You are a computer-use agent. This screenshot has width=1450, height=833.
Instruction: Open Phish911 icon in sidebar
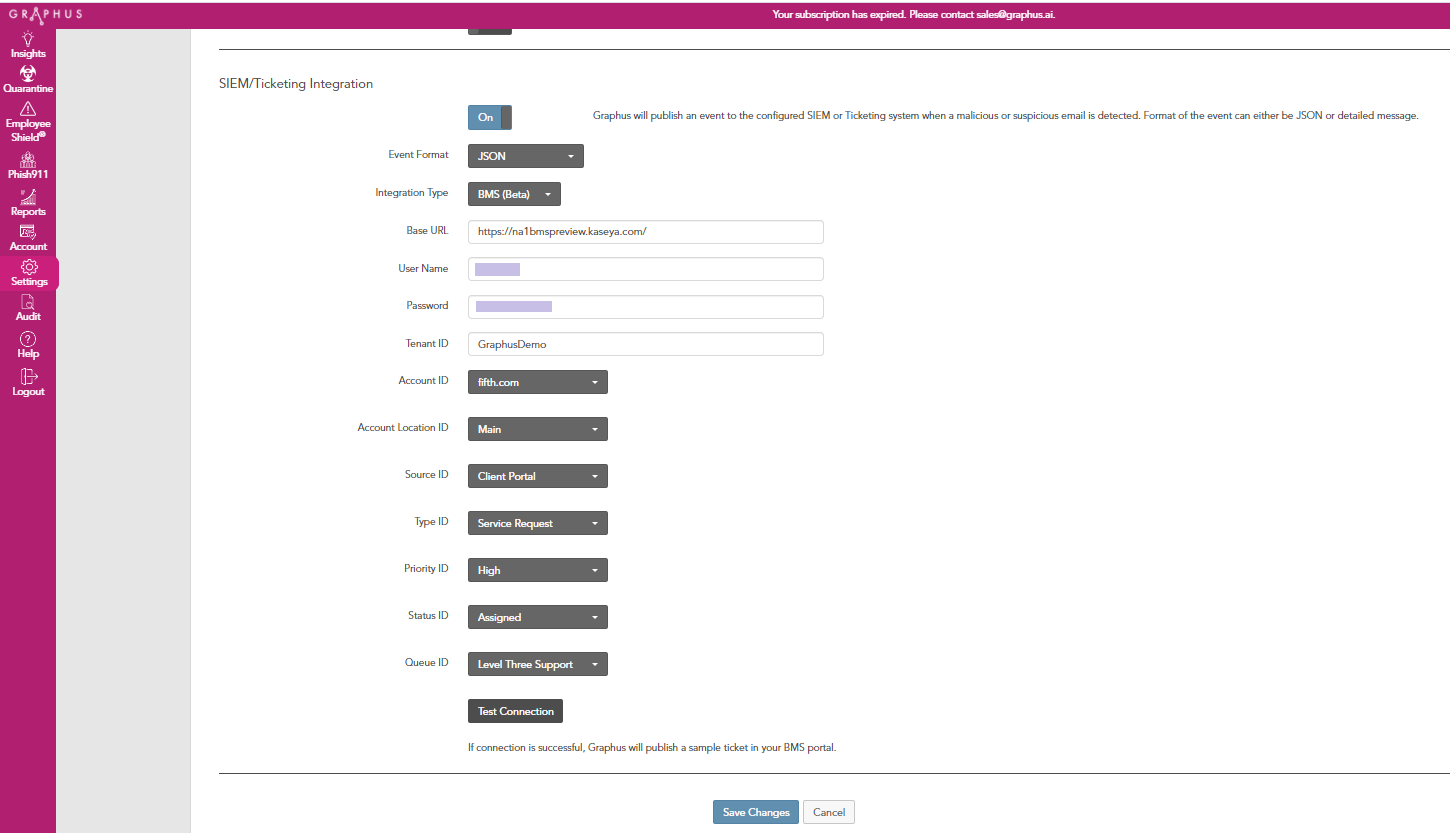click(28, 159)
